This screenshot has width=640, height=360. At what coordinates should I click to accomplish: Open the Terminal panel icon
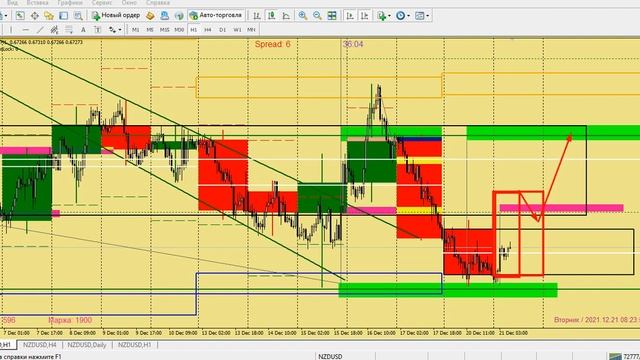(x=63, y=16)
